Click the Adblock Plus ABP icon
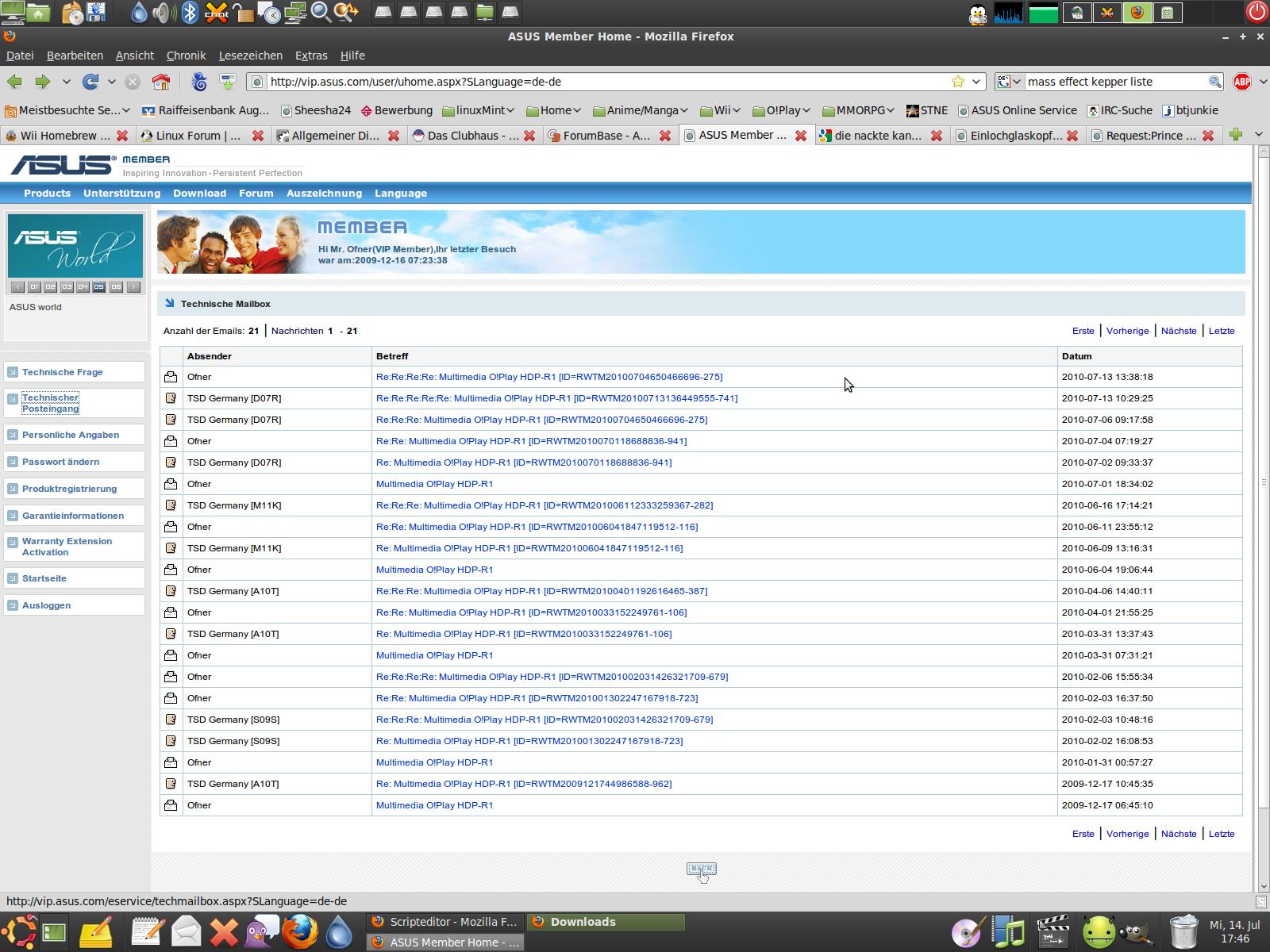Screen dimensions: 1270x952 (1242, 82)
